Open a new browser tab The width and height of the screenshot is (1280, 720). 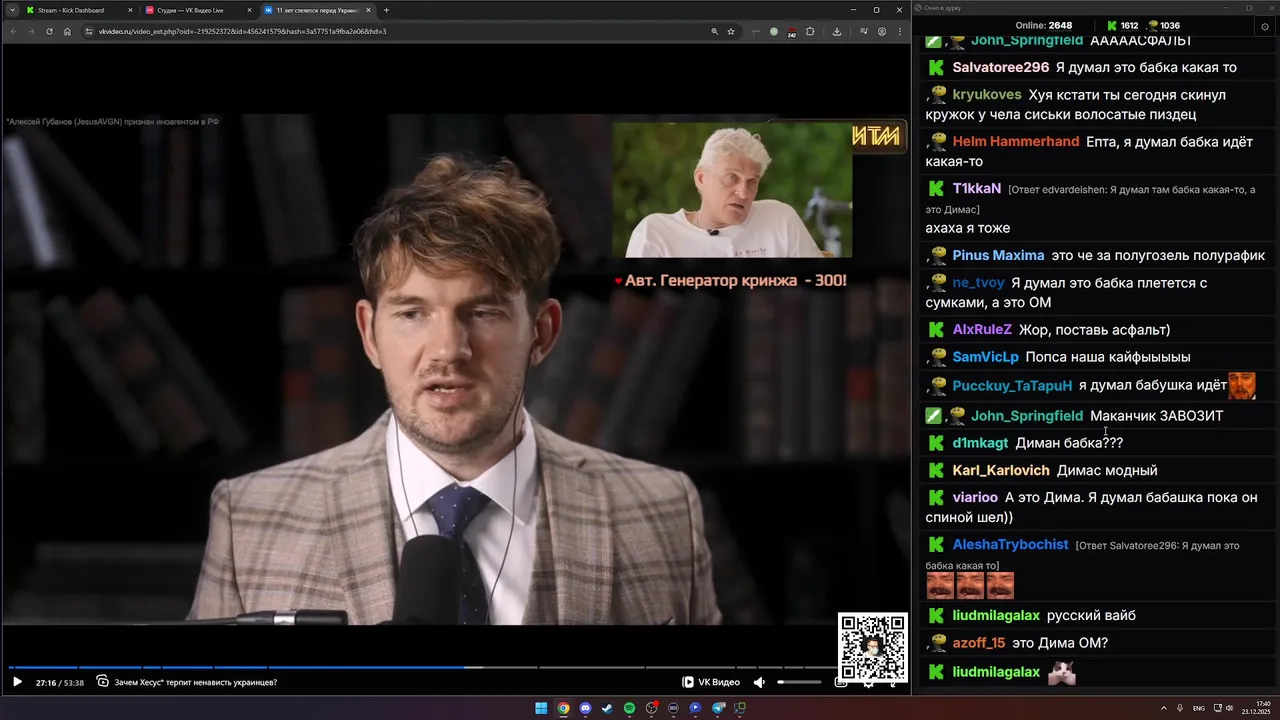click(386, 10)
